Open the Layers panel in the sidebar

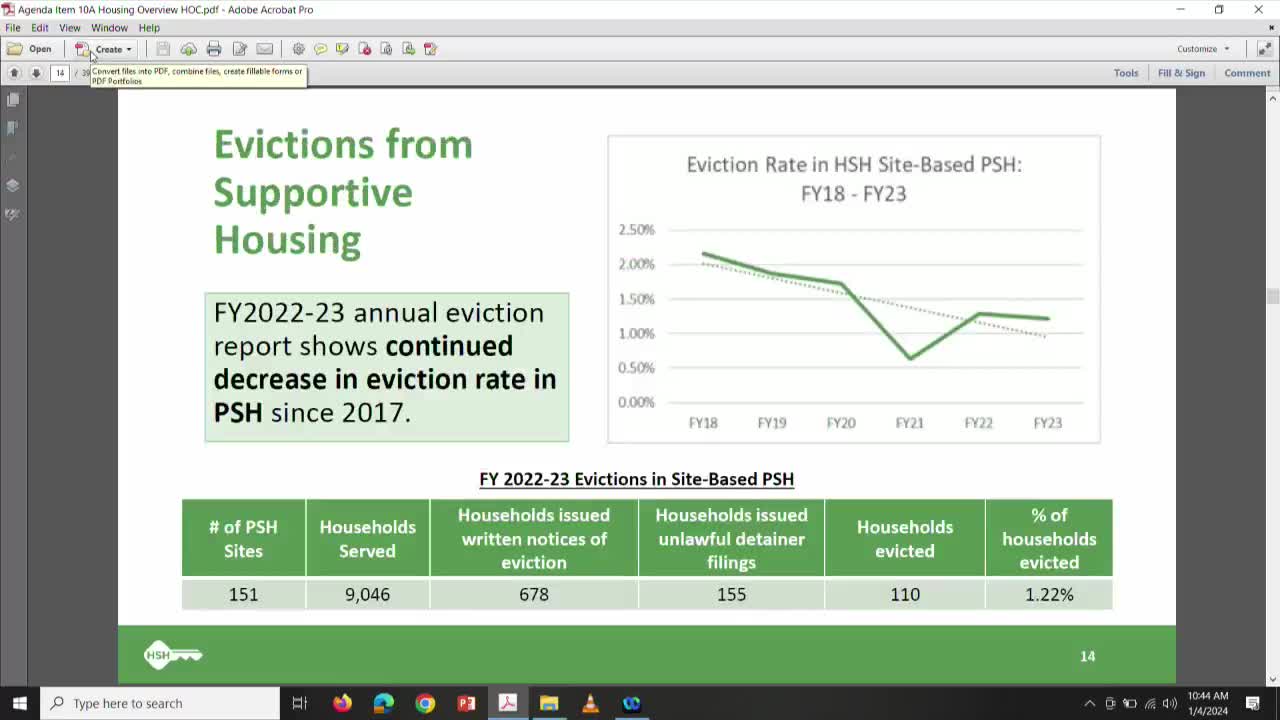(x=13, y=185)
